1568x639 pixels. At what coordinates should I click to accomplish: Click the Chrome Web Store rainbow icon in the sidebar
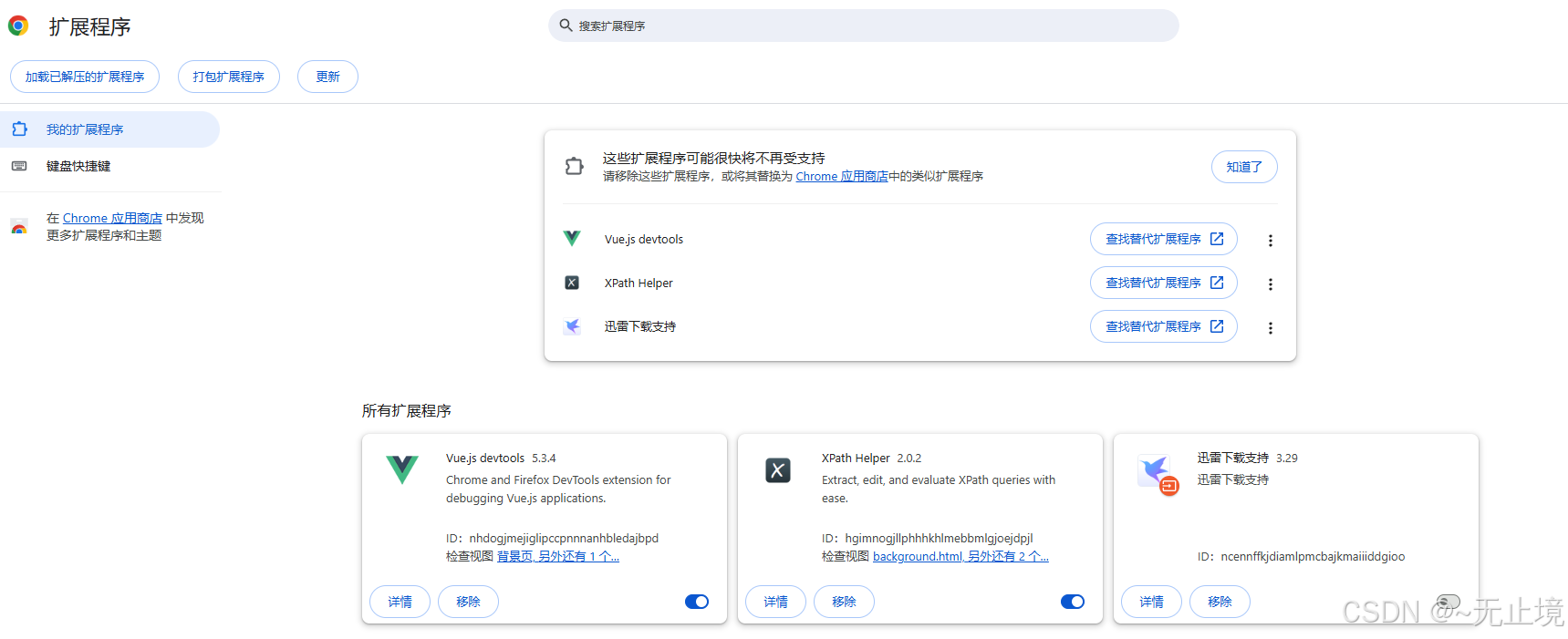pos(19,227)
